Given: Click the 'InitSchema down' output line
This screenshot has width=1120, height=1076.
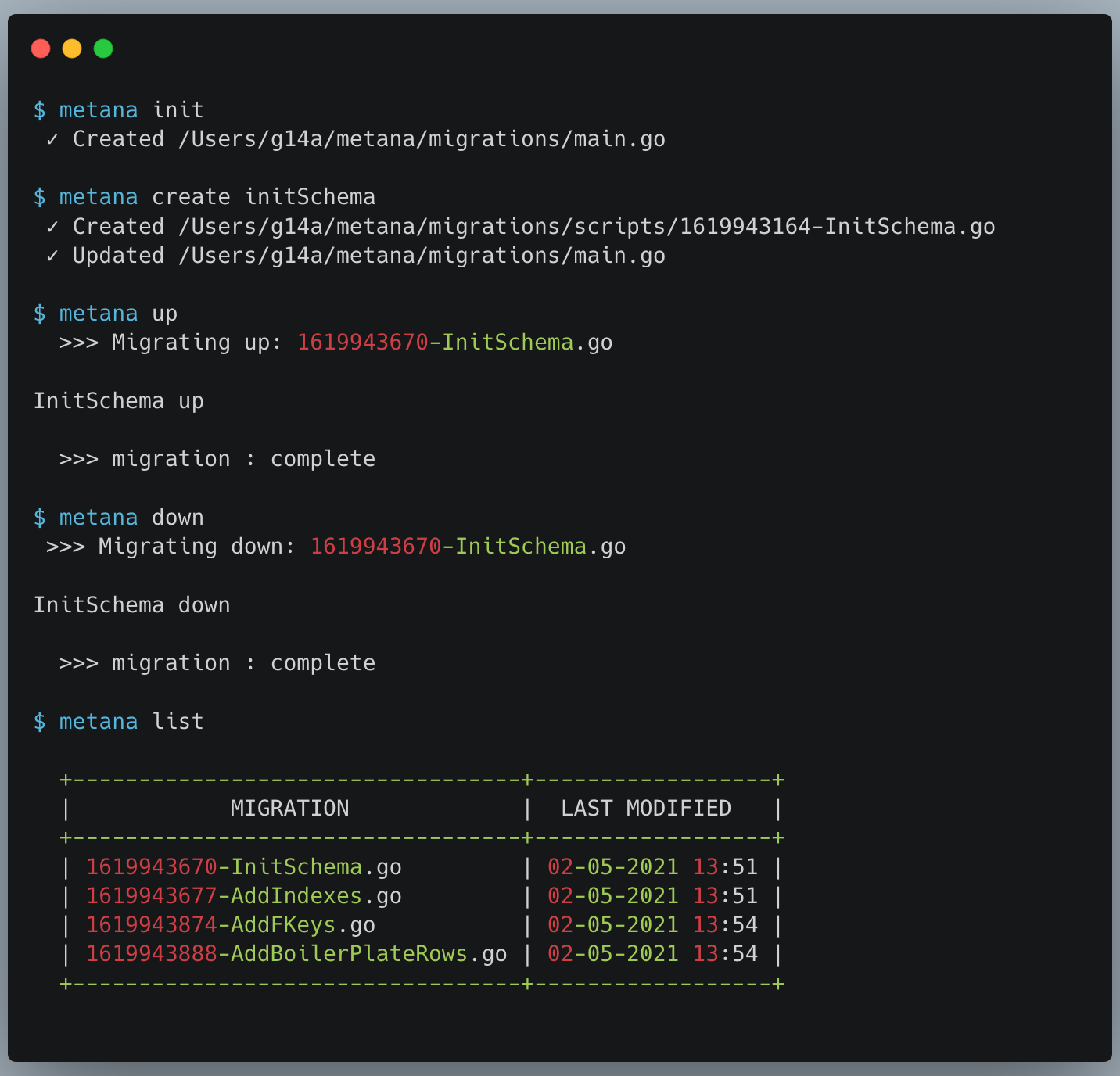Looking at the screenshot, I should pos(131,605).
